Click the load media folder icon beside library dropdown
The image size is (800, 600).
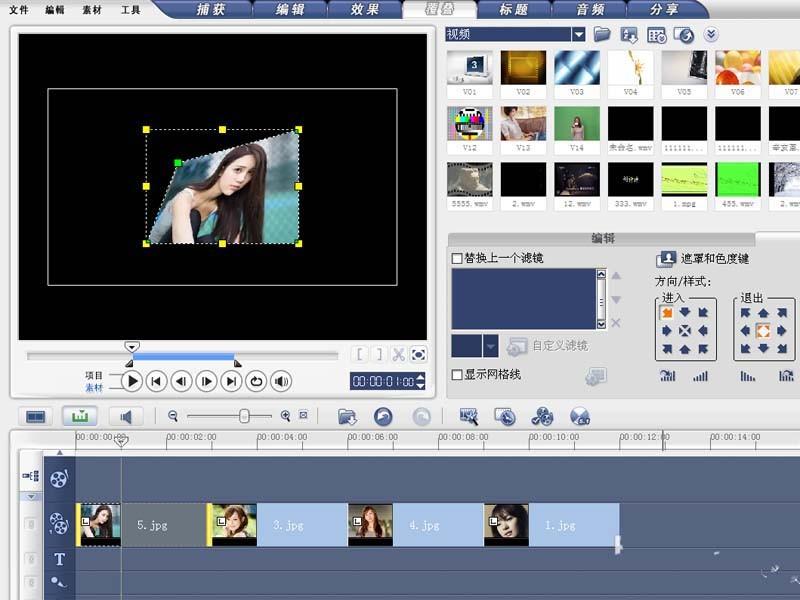(602, 35)
